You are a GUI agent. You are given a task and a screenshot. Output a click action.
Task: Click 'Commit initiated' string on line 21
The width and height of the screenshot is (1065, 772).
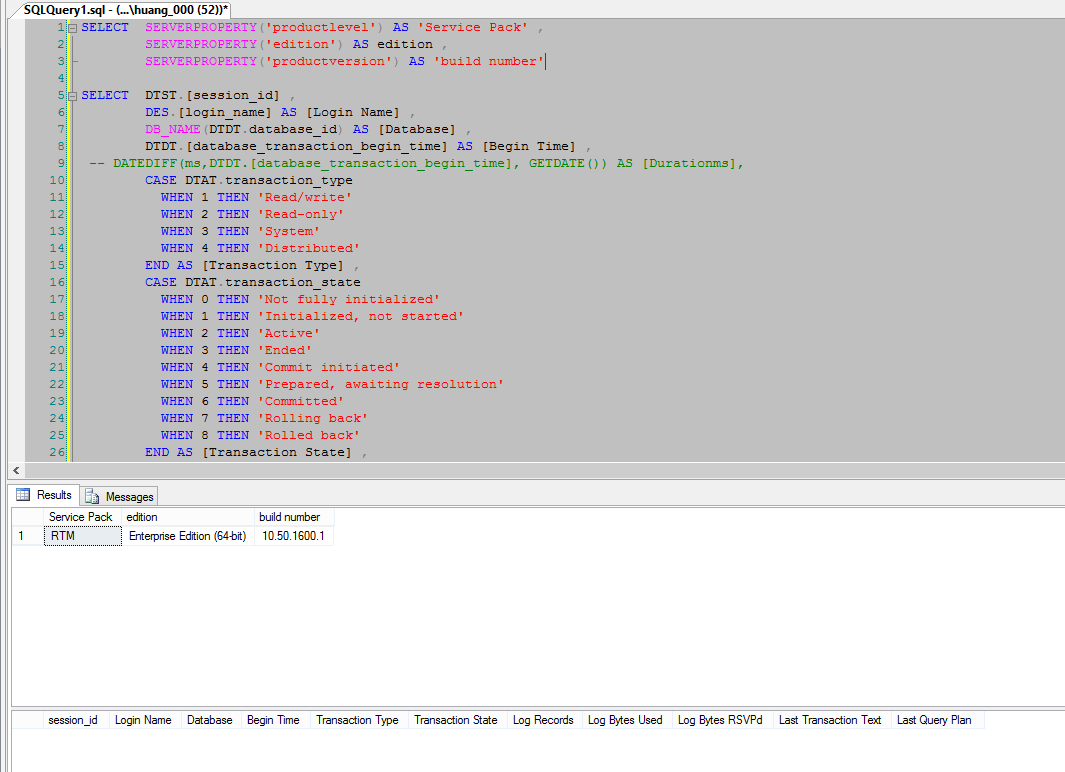click(329, 367)
